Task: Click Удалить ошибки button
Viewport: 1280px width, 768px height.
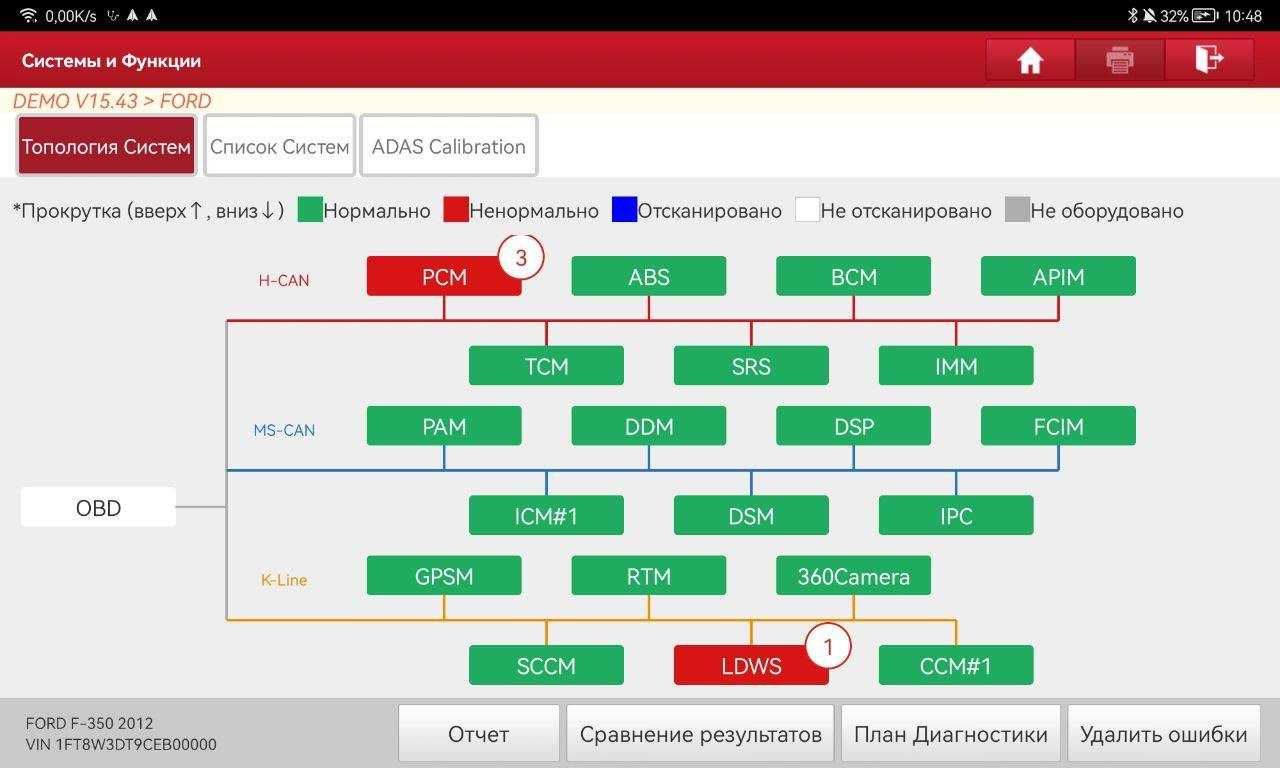Action: click(1164, 734)
